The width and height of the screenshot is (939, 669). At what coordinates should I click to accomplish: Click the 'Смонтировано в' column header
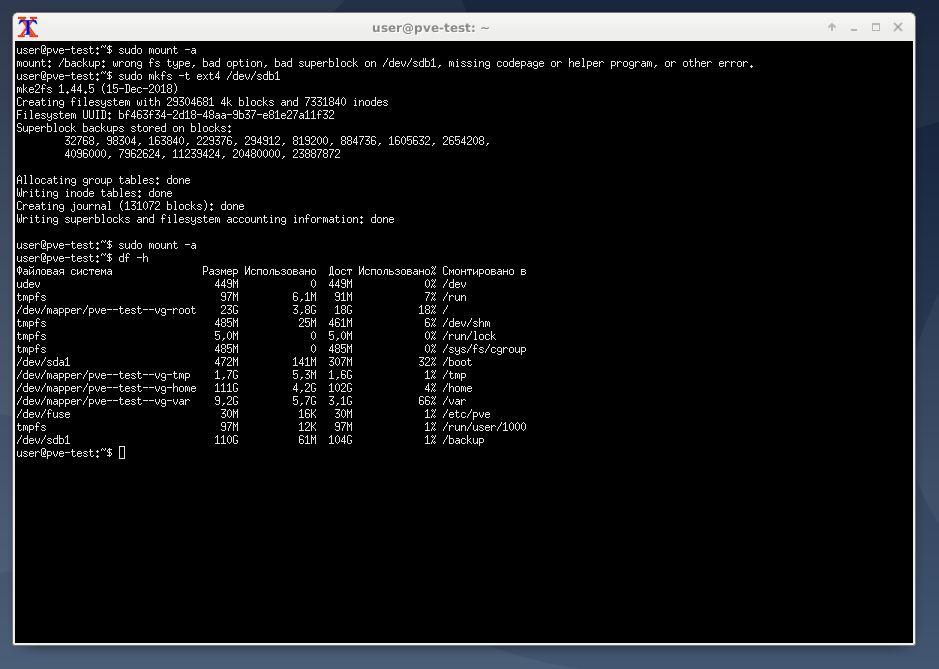[x=484, y=271]
